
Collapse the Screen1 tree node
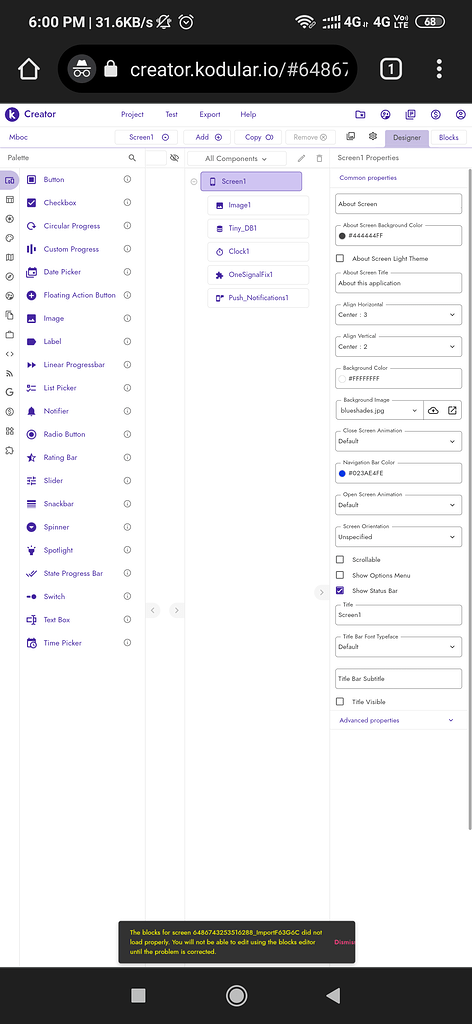coord(194,182)
